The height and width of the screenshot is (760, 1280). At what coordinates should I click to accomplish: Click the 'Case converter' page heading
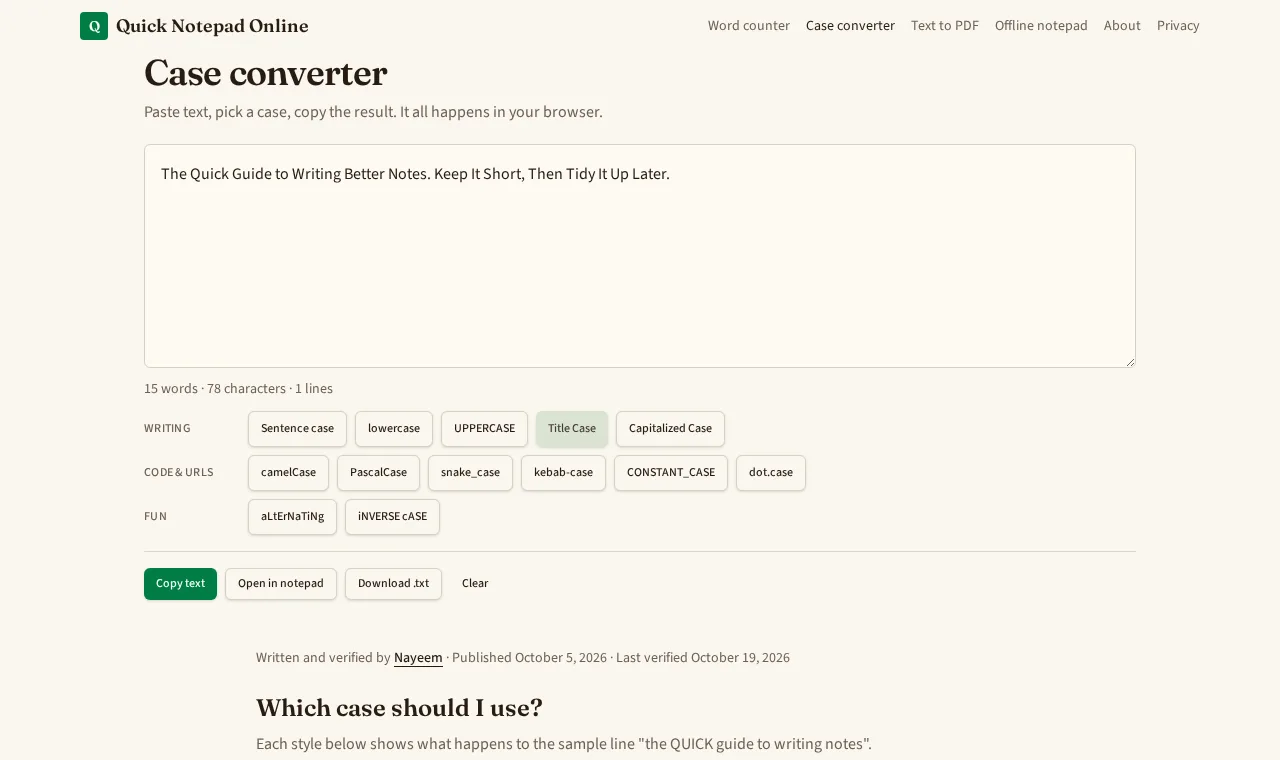coord(265,73)
